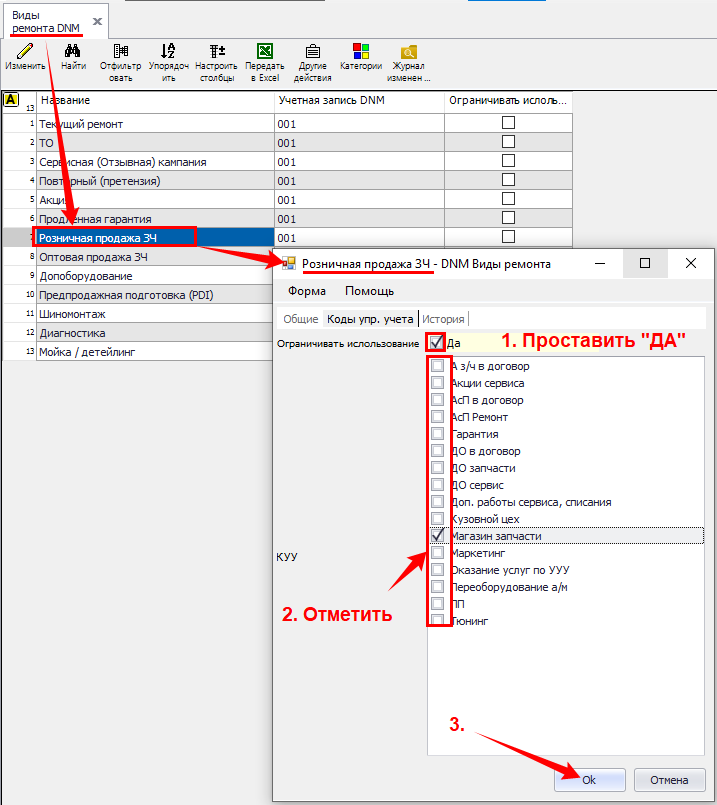Click the Изменить toolbar icon
Screen dimensions: 717x805
(25, 51)
